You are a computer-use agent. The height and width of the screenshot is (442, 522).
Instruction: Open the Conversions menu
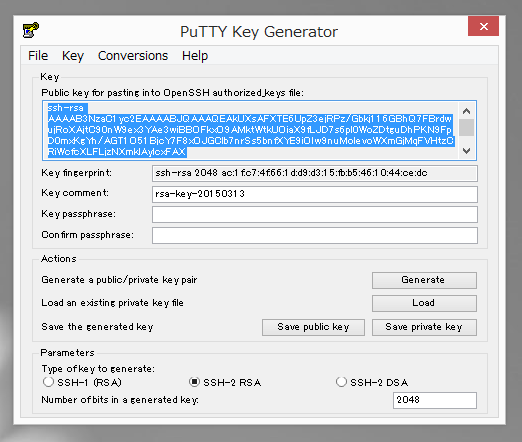133,56
